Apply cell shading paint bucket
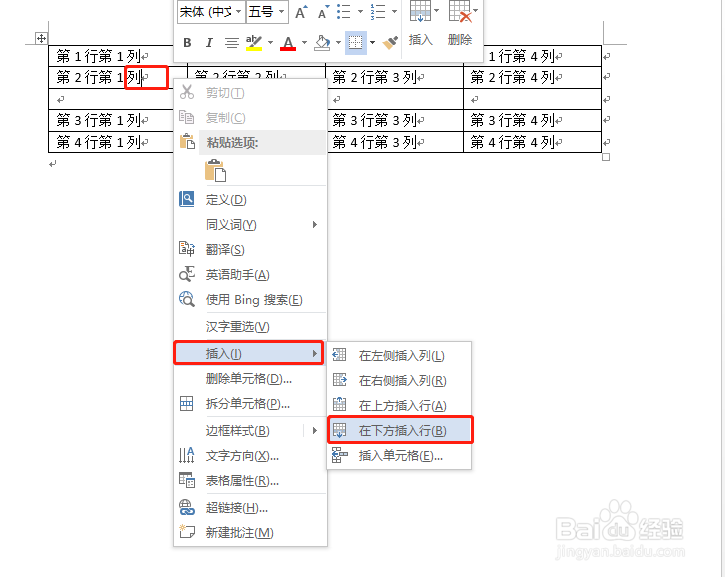725x577 pixels. coord(322,43)
